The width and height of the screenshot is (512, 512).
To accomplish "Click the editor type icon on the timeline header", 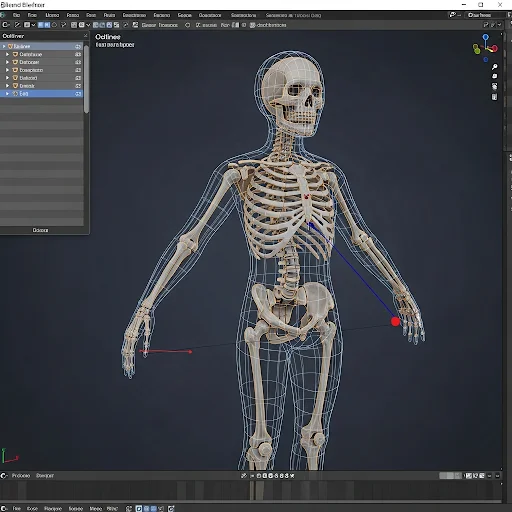I will (4, 476).
